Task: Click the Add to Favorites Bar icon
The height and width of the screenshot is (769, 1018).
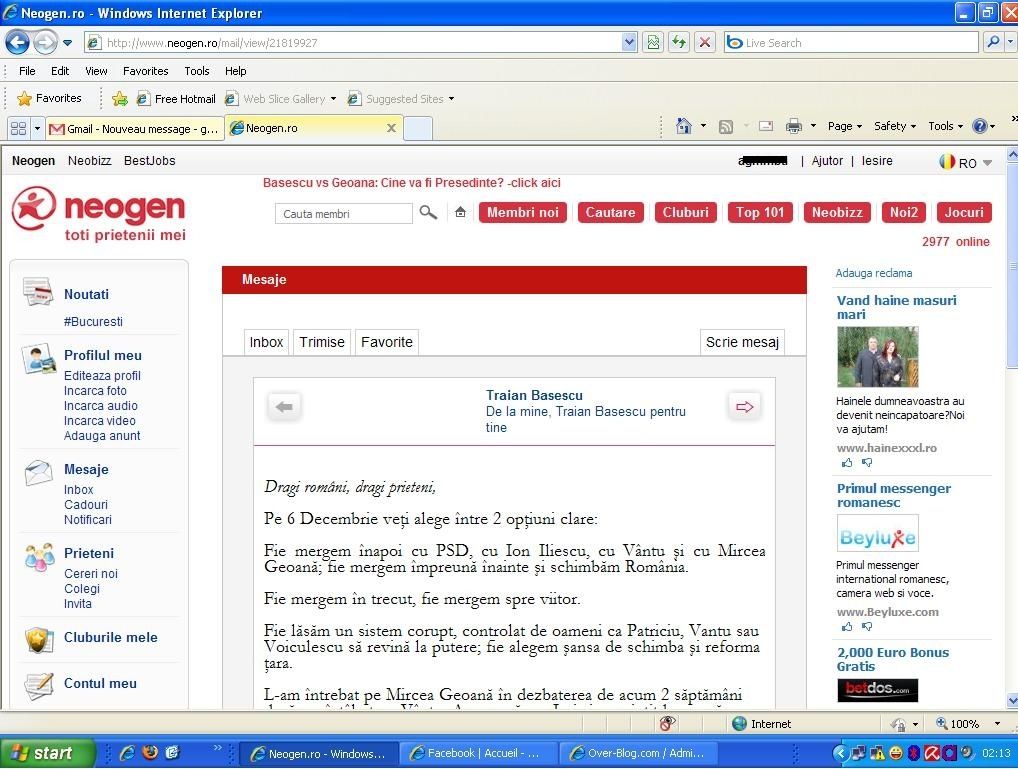Action: coord(120,99)
